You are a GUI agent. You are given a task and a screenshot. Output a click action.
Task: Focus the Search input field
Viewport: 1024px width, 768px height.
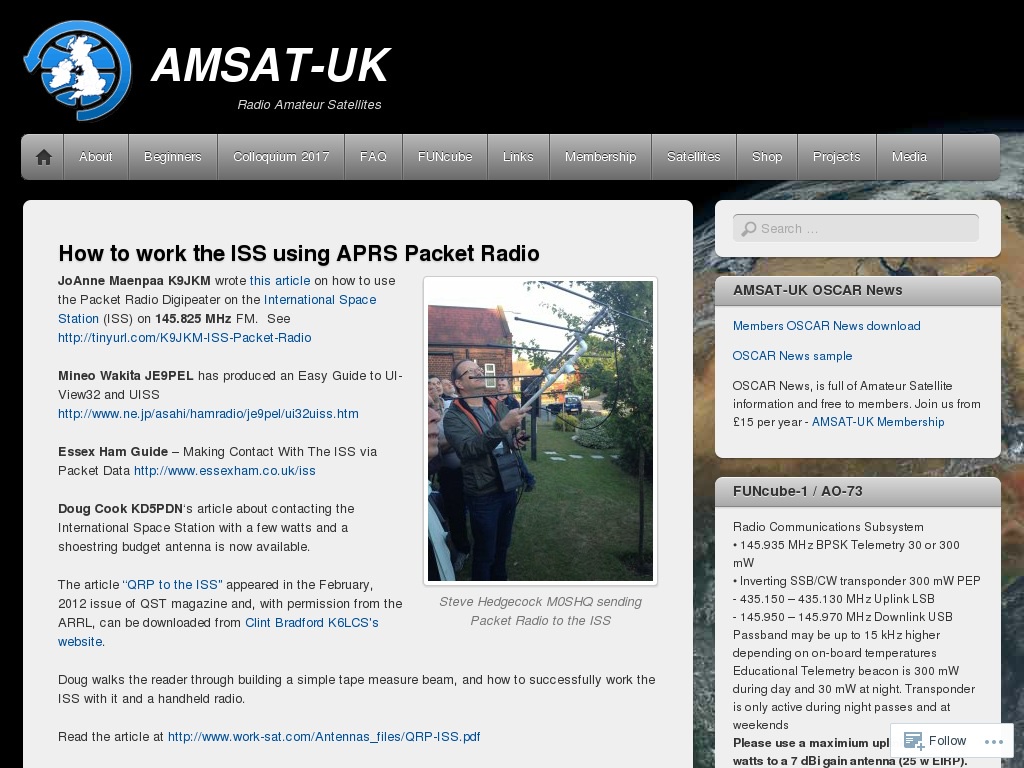856,229
